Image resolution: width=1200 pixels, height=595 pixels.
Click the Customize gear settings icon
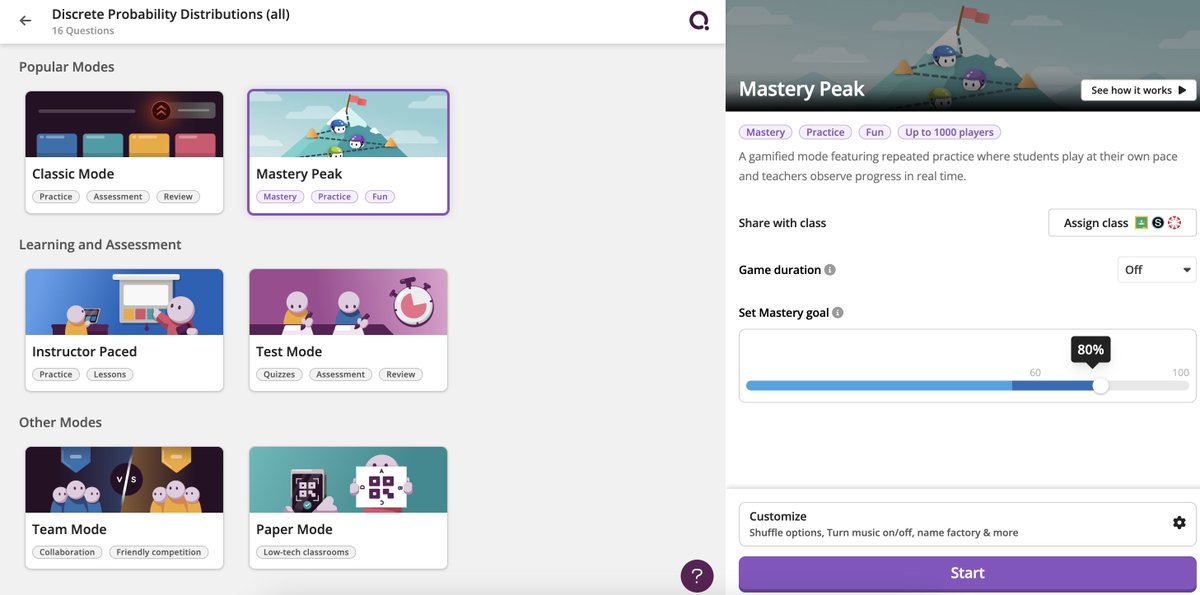click(1179, 523)
